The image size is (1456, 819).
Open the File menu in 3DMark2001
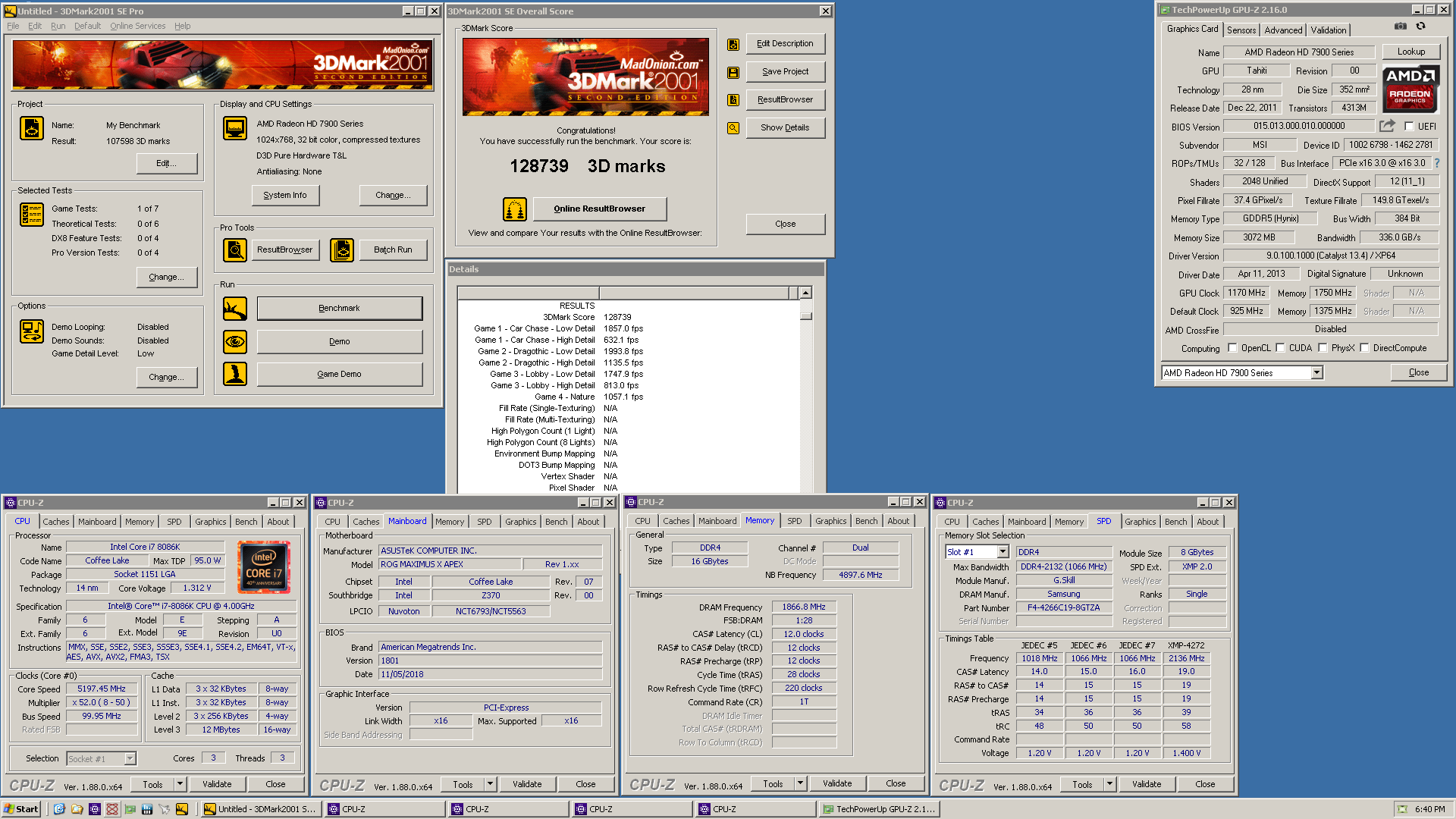pos(13,26)
